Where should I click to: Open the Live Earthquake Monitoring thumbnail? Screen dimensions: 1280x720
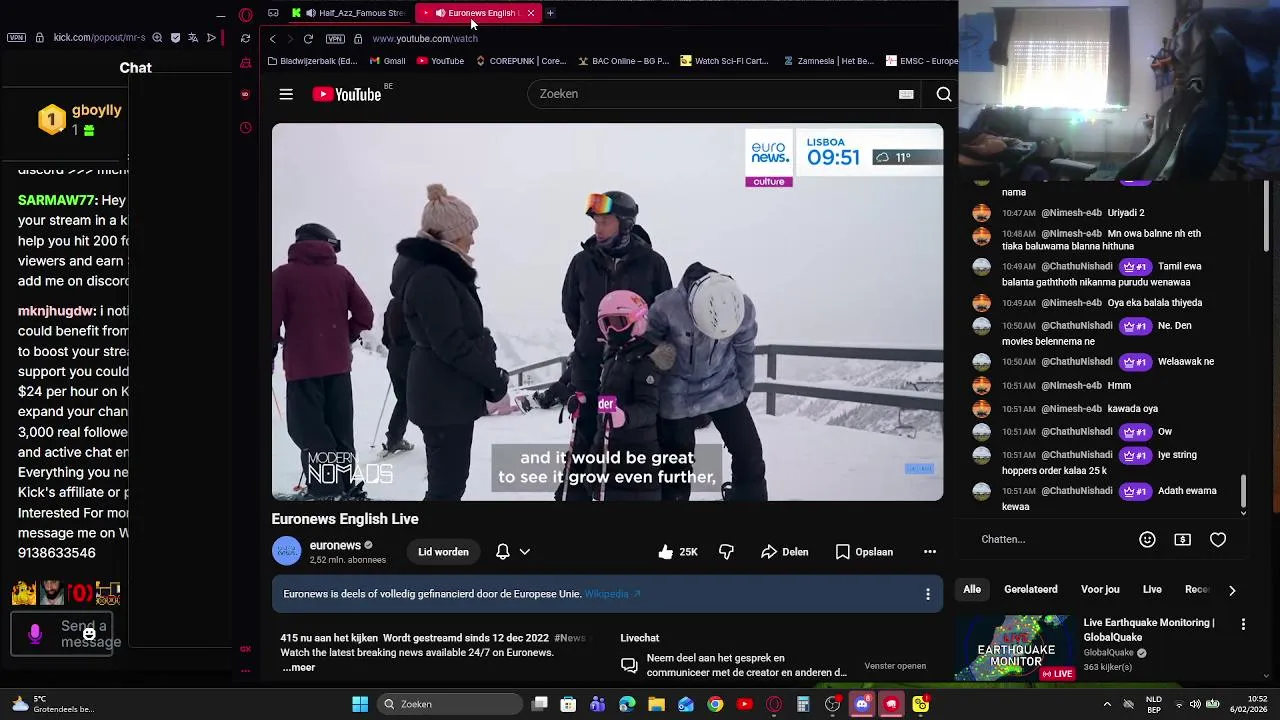tap(1016, 648)
